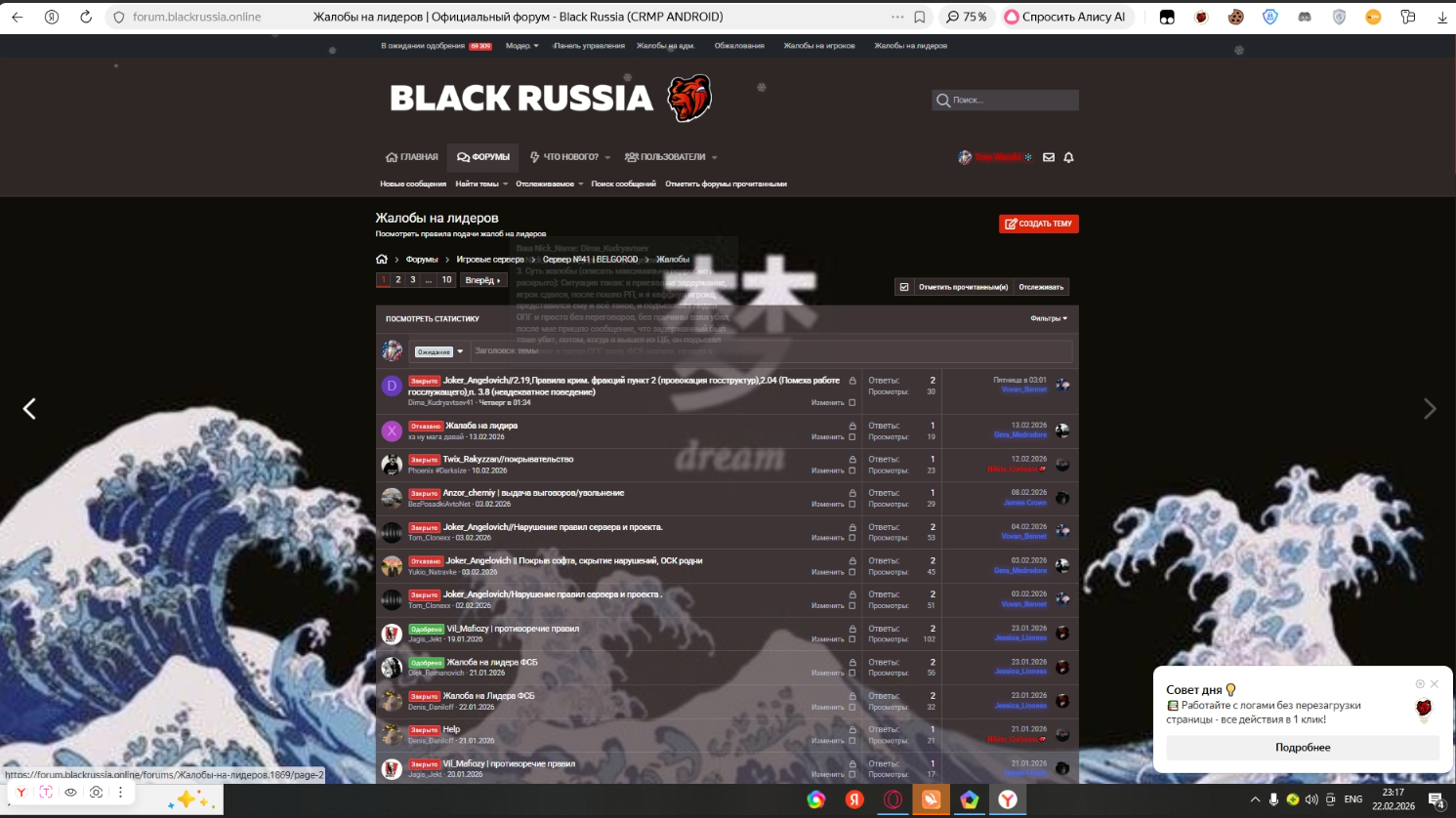
Task: Open the browser downloads arrow icon
Action: (x=1442, y=17)
